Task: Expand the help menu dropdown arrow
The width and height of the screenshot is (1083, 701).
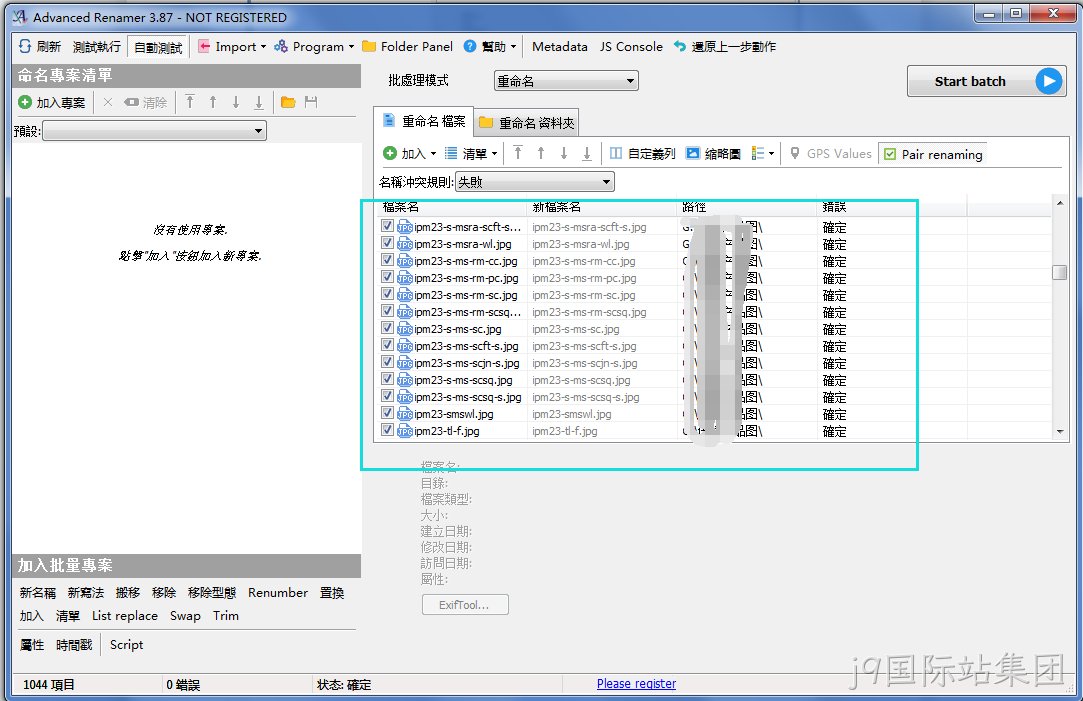Action: click(x=513, y=47)
